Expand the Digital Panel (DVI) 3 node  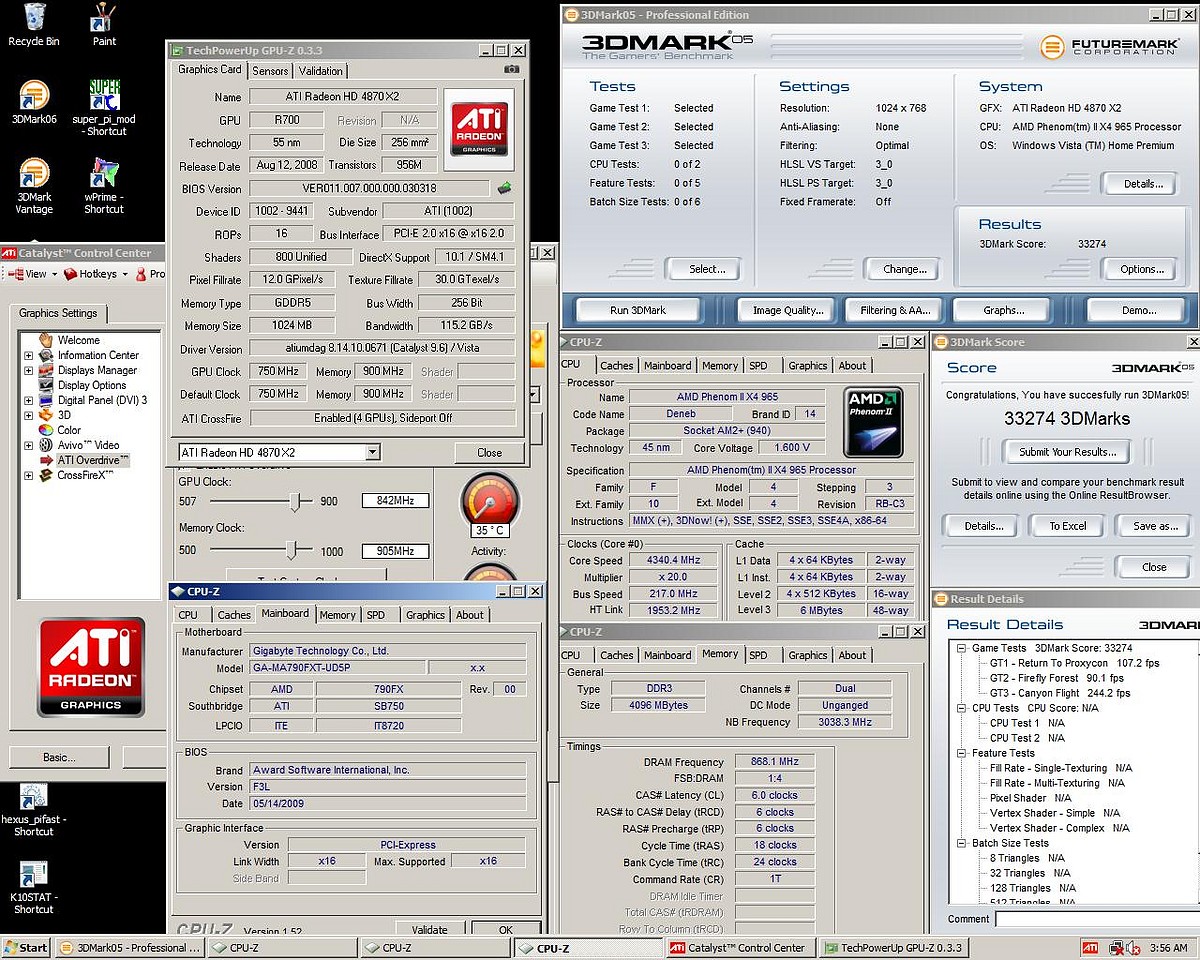[x=29, y=400]
